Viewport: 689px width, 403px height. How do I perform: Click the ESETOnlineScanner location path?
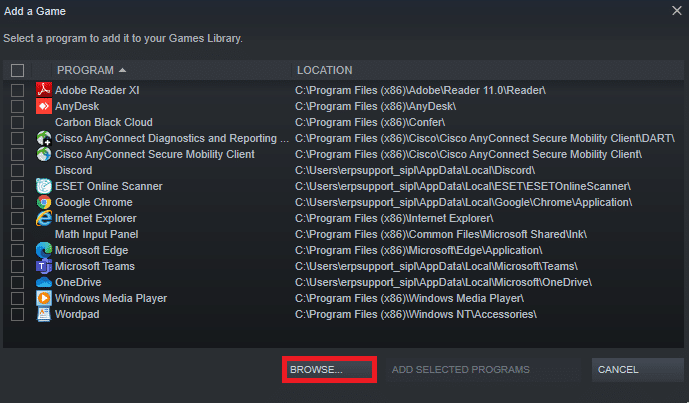[x=463, y=186]
